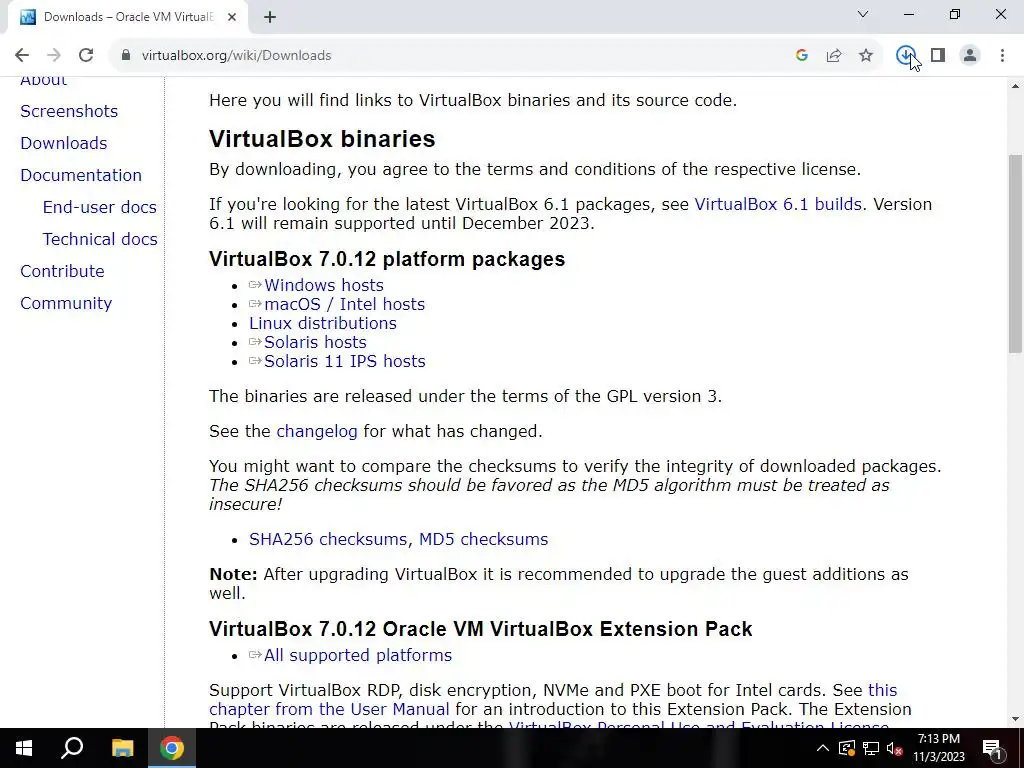Bookmark this page with the star icon
The width and height of the screenshot is (1024, 768).
pos(866,56)
